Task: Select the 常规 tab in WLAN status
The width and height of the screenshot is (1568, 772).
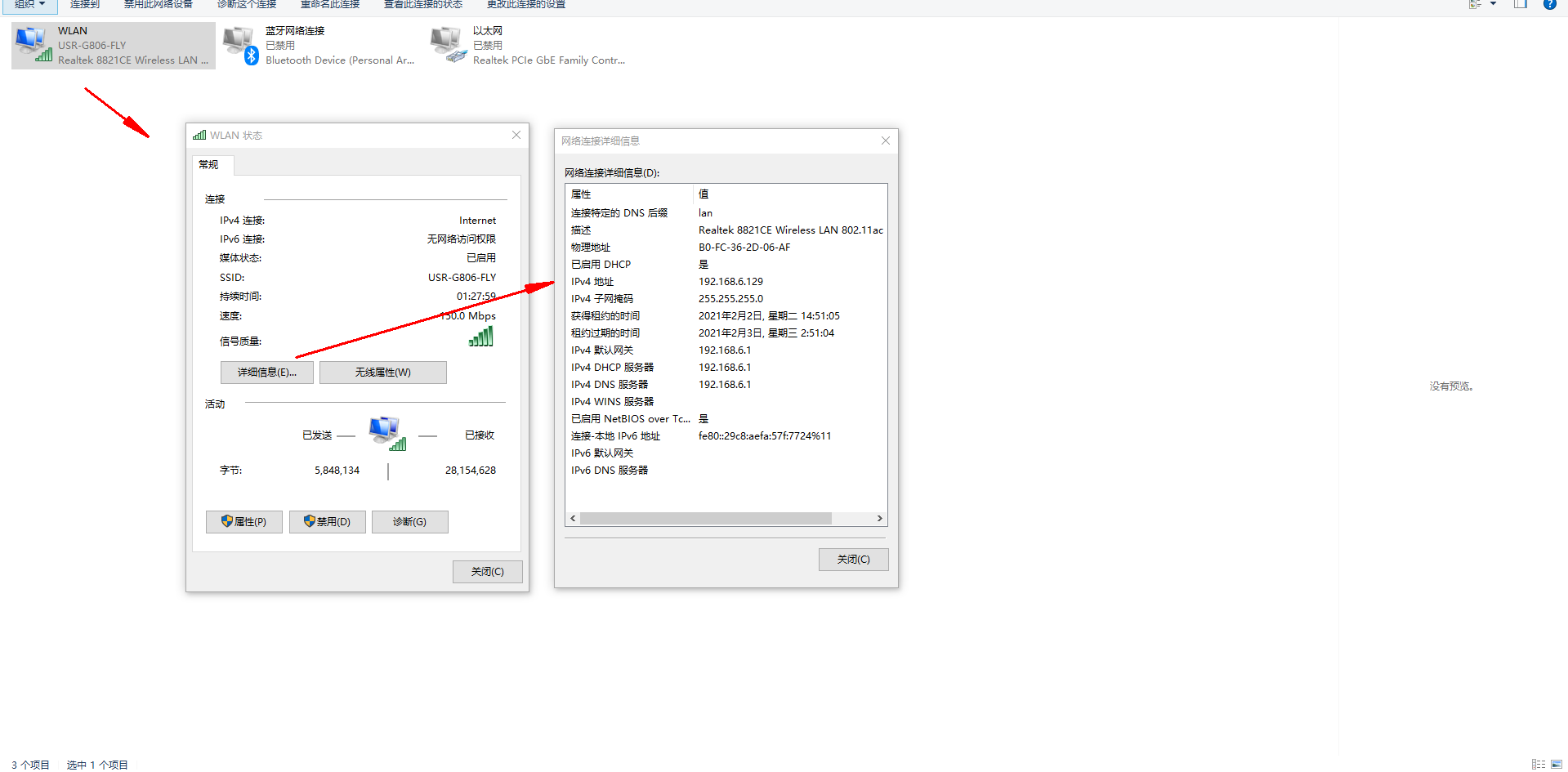Action: (209, 165)
